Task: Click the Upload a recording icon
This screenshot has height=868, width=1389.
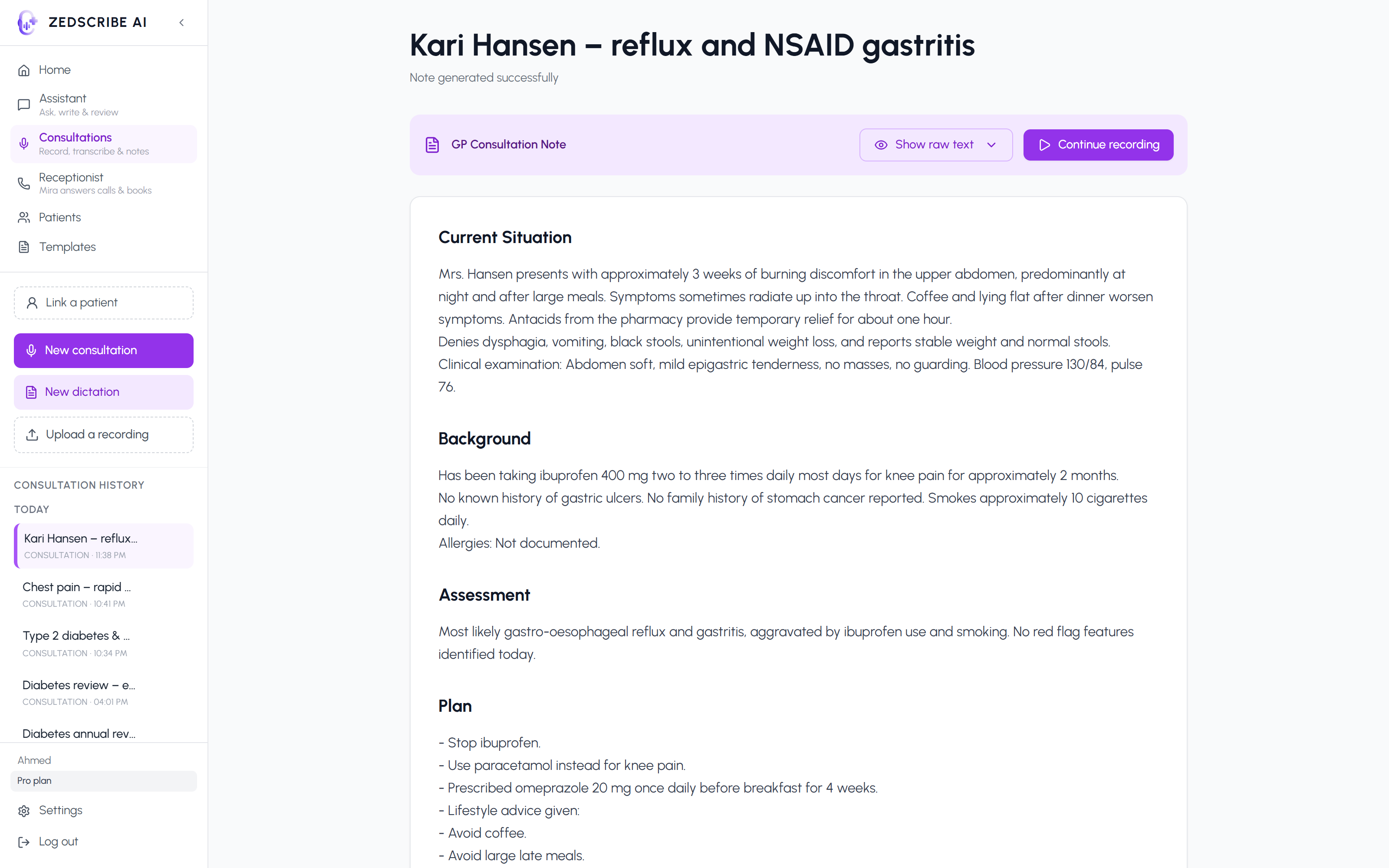Action: pyautogui.click(x=32, y=434)
